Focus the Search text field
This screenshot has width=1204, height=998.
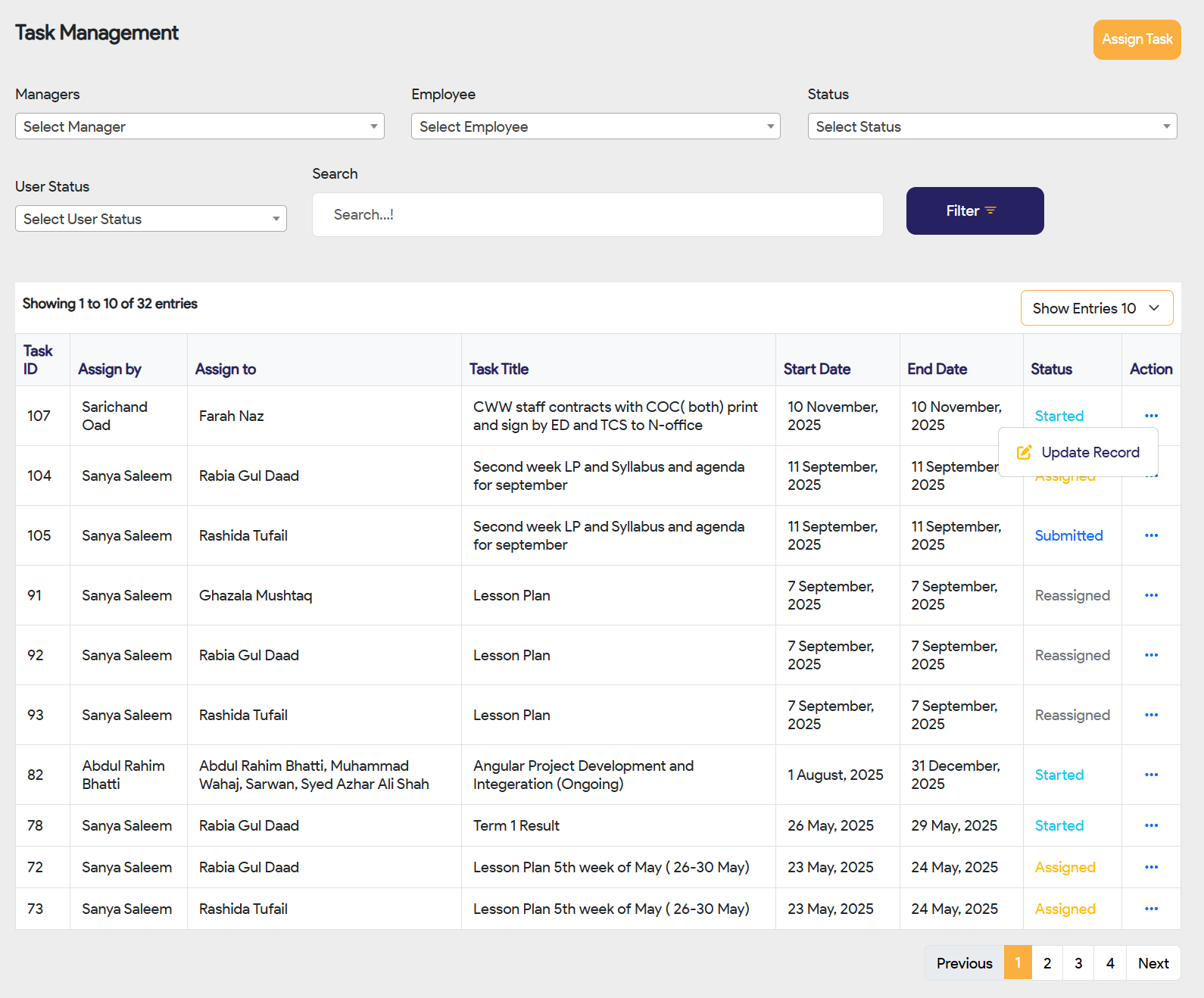597,215
